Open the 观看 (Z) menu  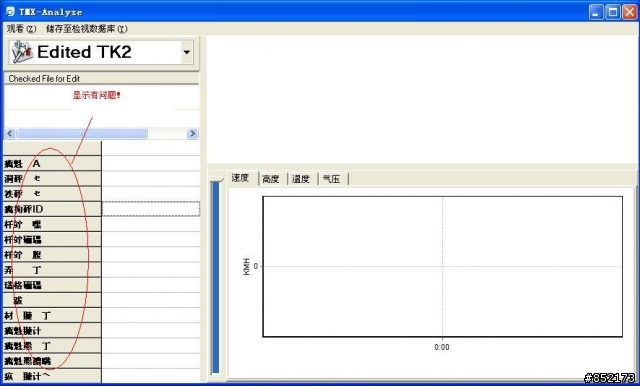[x=22, y=29]
